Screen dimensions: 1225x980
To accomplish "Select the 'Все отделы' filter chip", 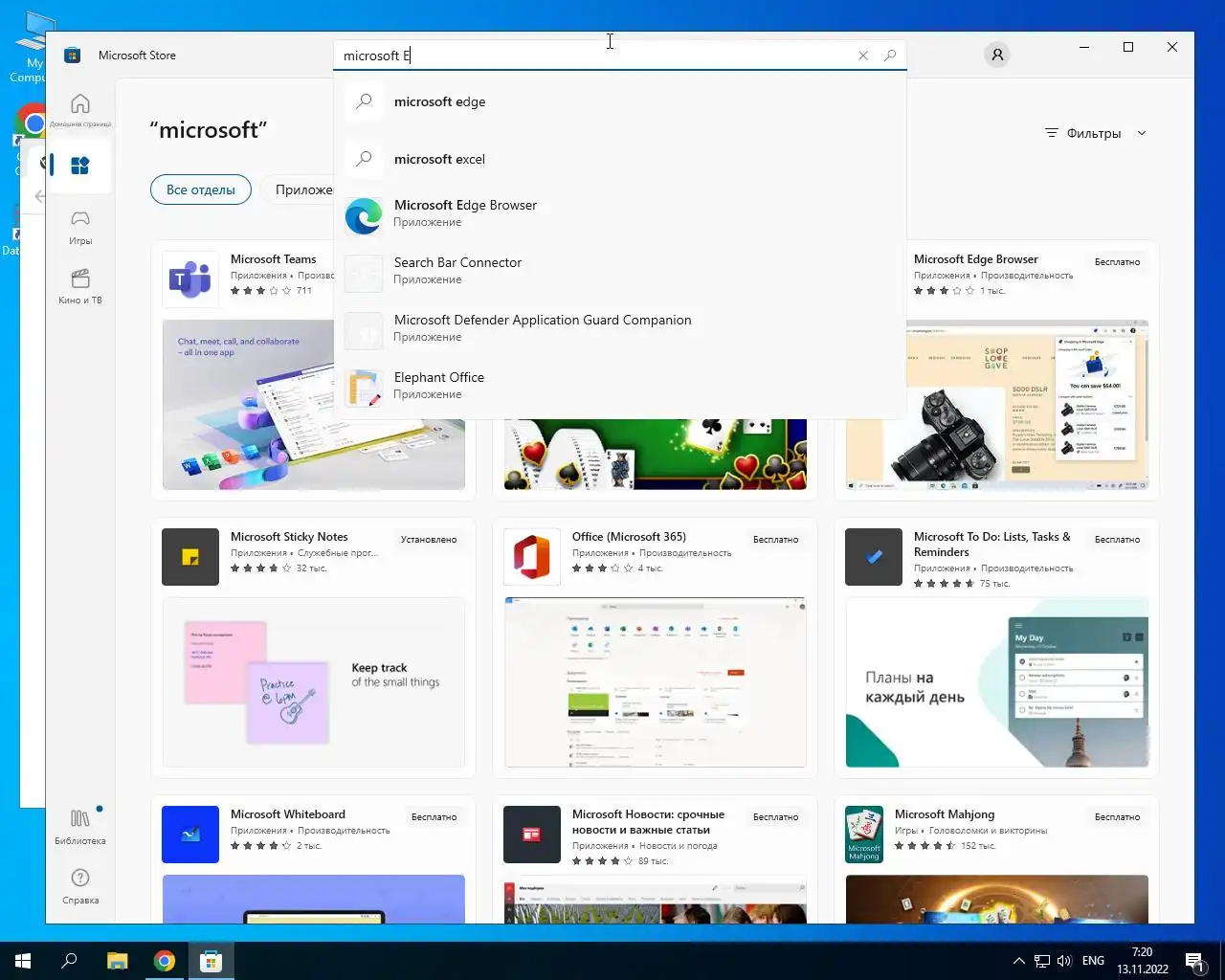I will [x=201, y=189].
